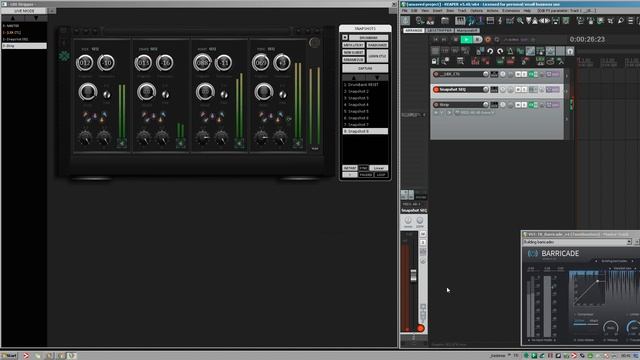Click the wrench tool icon in top toolbar
This screenshot has width=640, height=360.
tap(621, 20)
